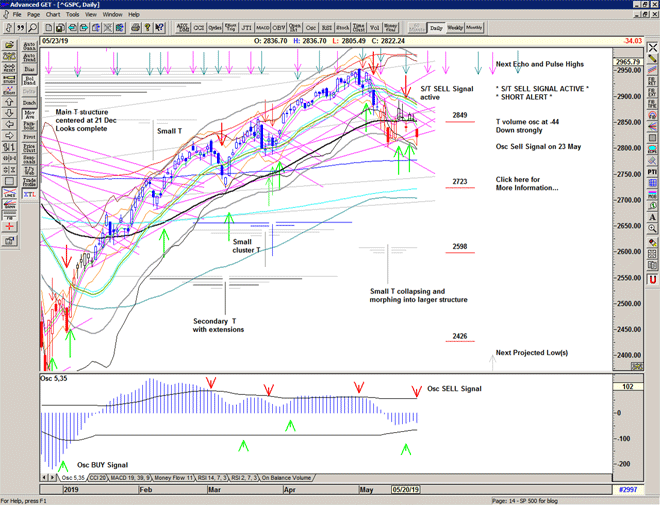
Task: Open the Chart menu
Action: tap(53, 15)
